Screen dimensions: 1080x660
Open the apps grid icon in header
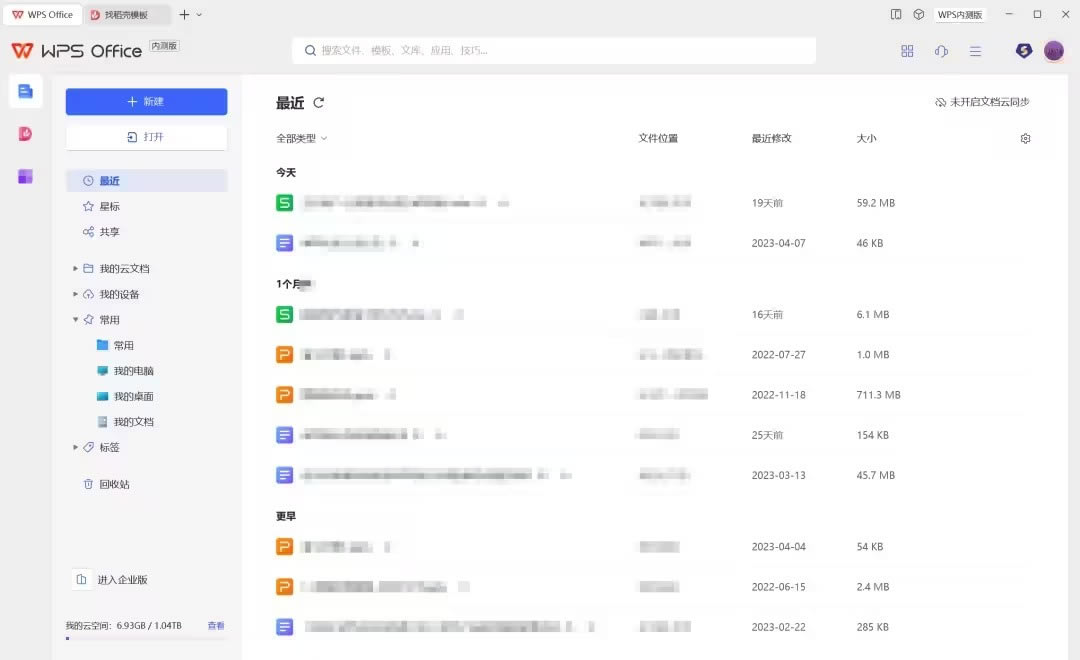pos(907,51)
